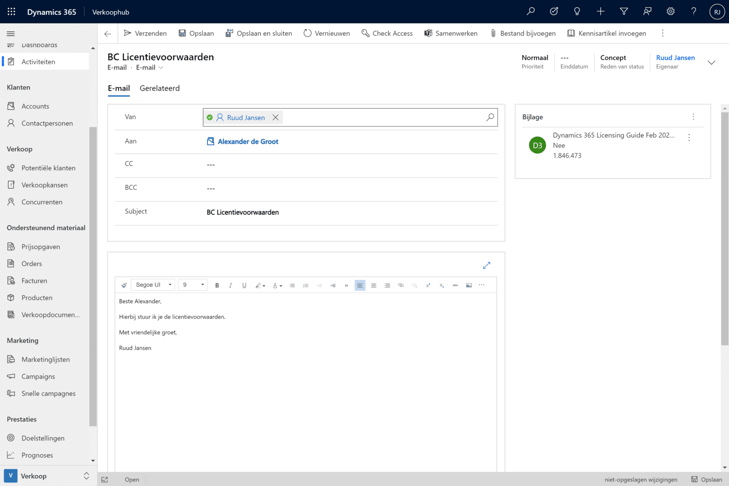Open advanced find funnel icon
Screen dimensions: 729x486
pos(623,11)
